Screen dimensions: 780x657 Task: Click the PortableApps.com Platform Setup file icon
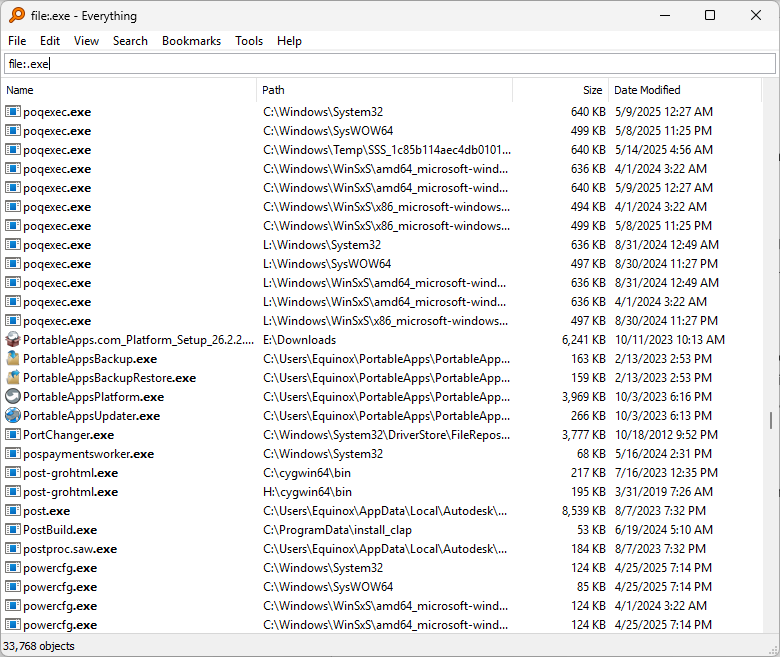pos(13,340)
